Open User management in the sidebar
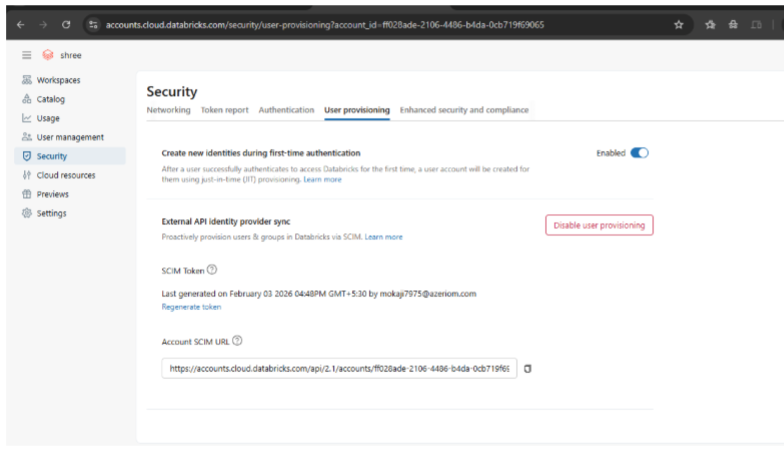 [69, 137]
